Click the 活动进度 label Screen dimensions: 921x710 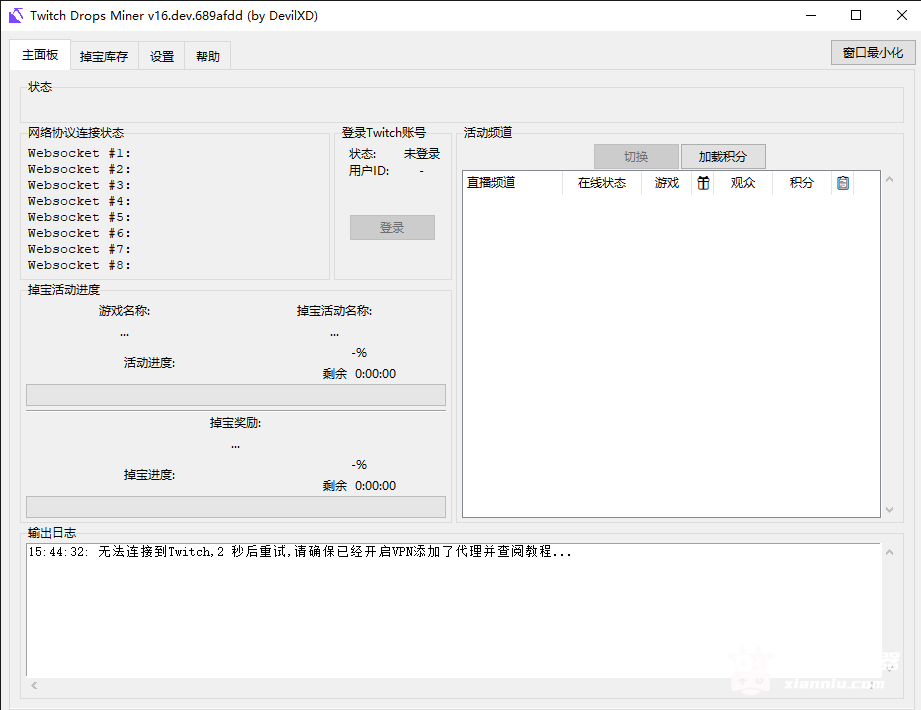tap(149, 363)
